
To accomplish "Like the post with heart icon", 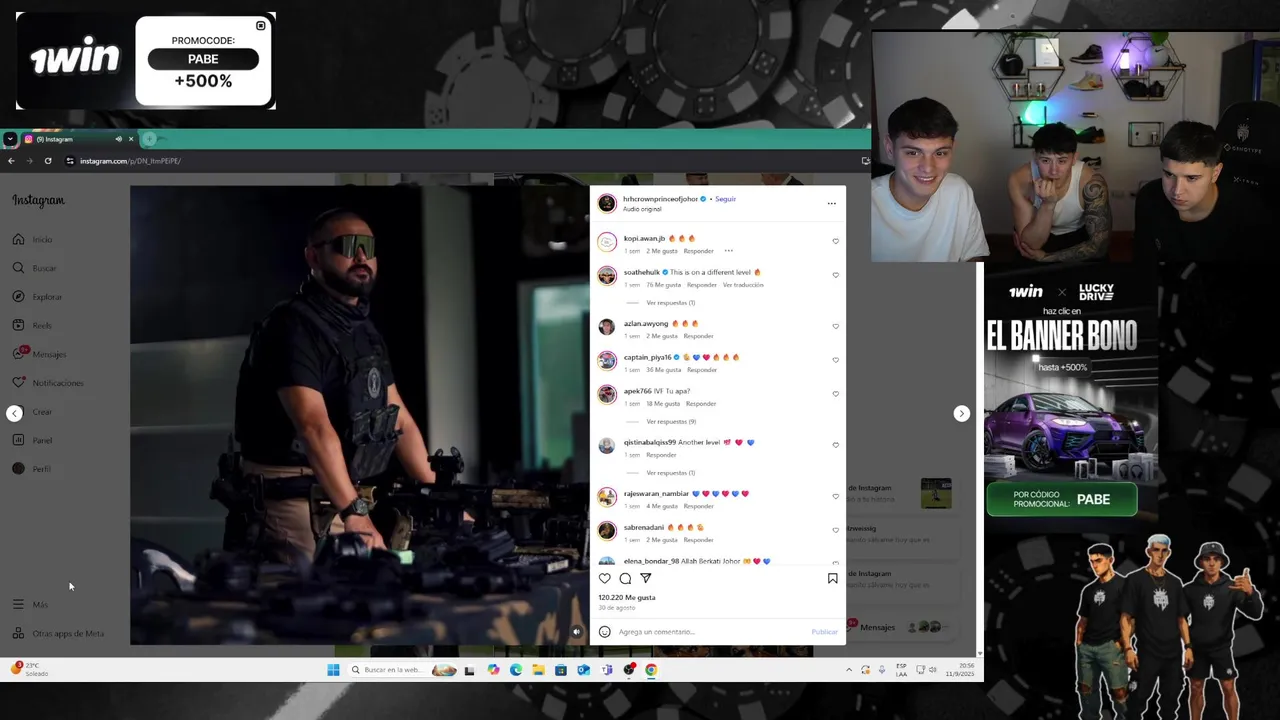I will [604, 578].
